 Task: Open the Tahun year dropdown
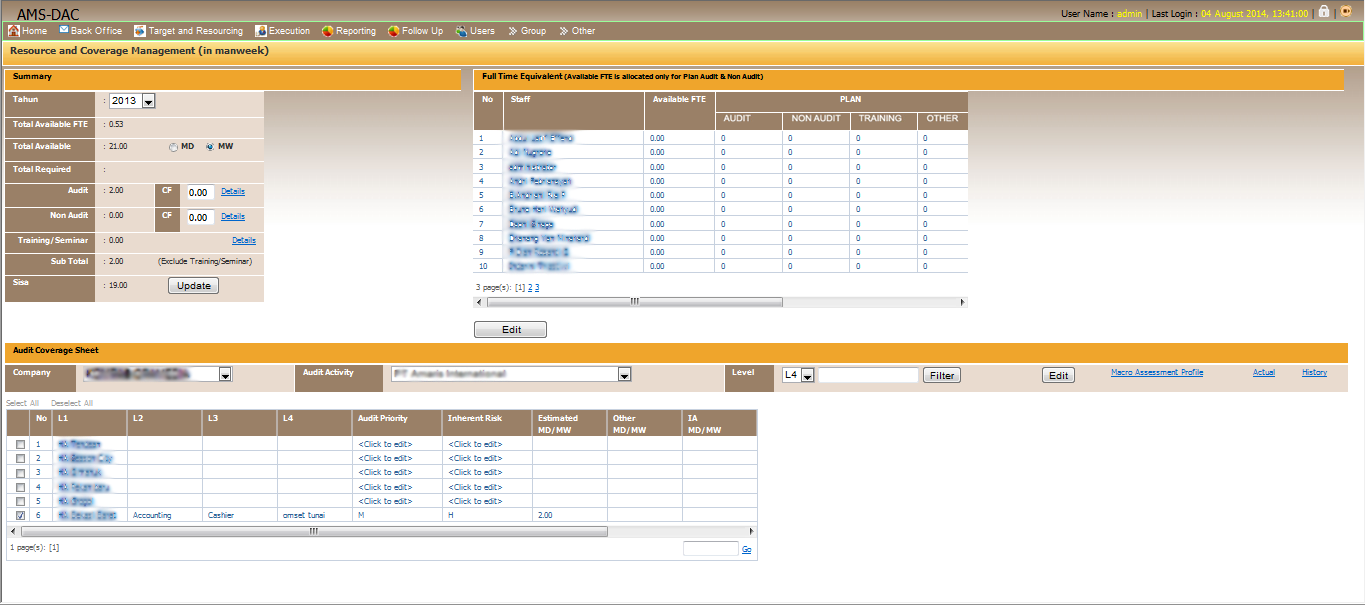149,101
